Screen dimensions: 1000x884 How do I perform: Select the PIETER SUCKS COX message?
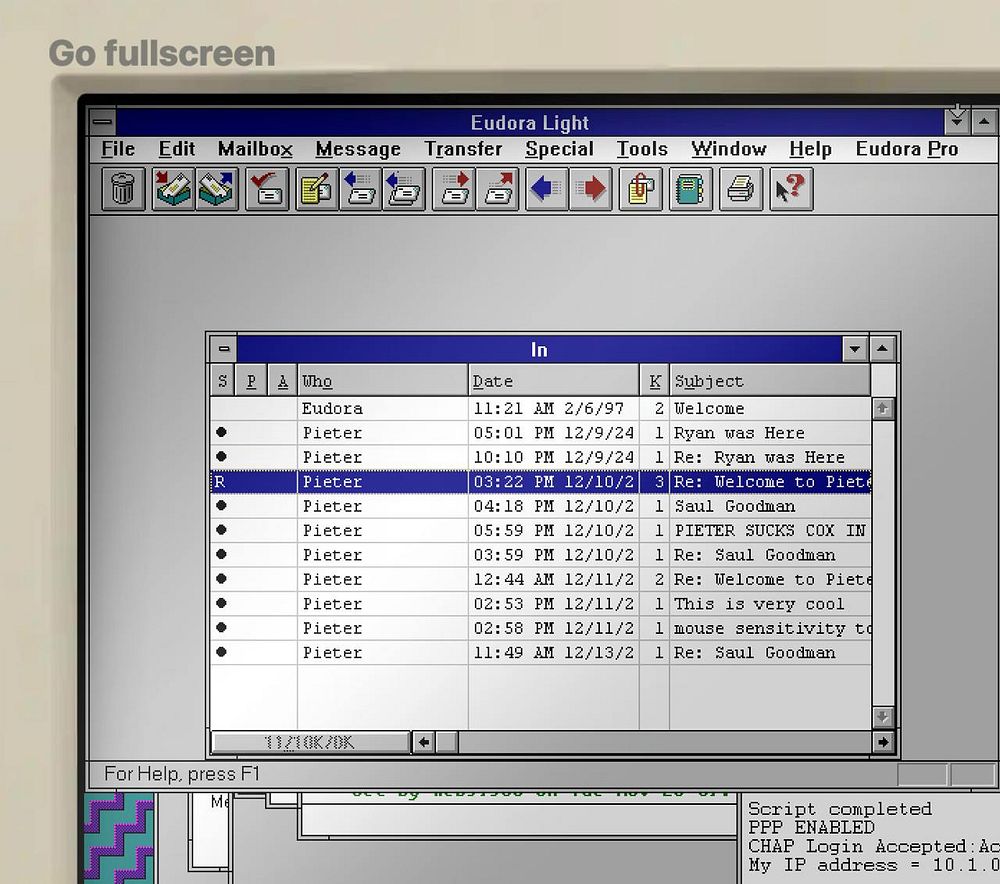point(540,530)
